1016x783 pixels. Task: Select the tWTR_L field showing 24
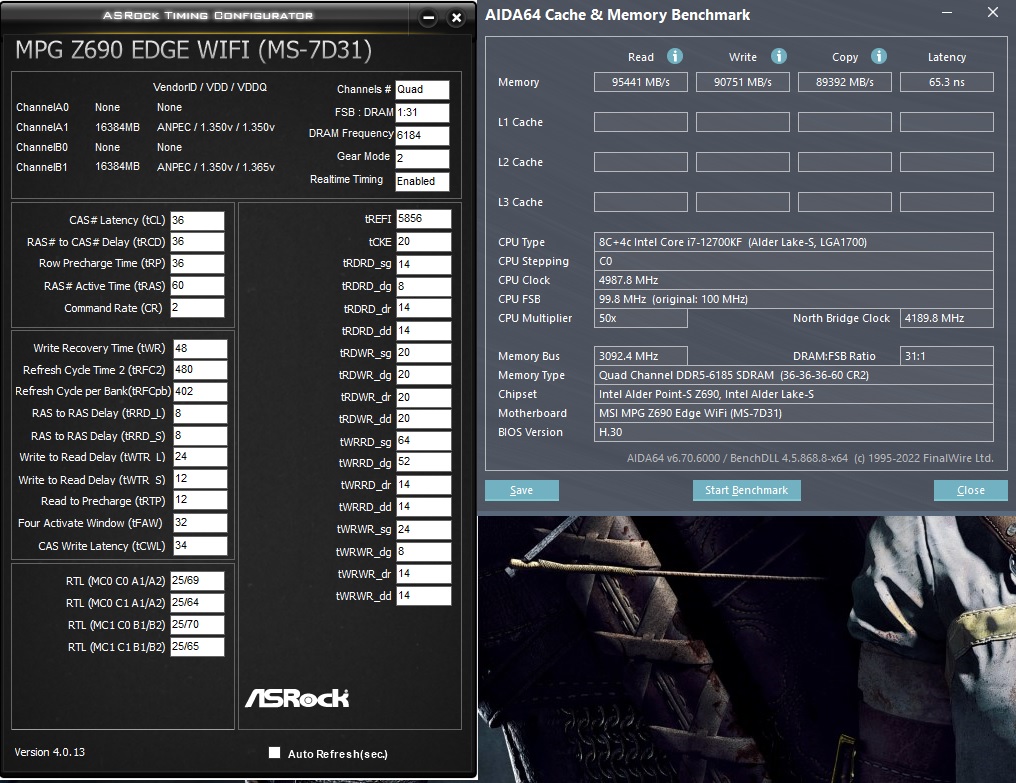tap(200, 457)
